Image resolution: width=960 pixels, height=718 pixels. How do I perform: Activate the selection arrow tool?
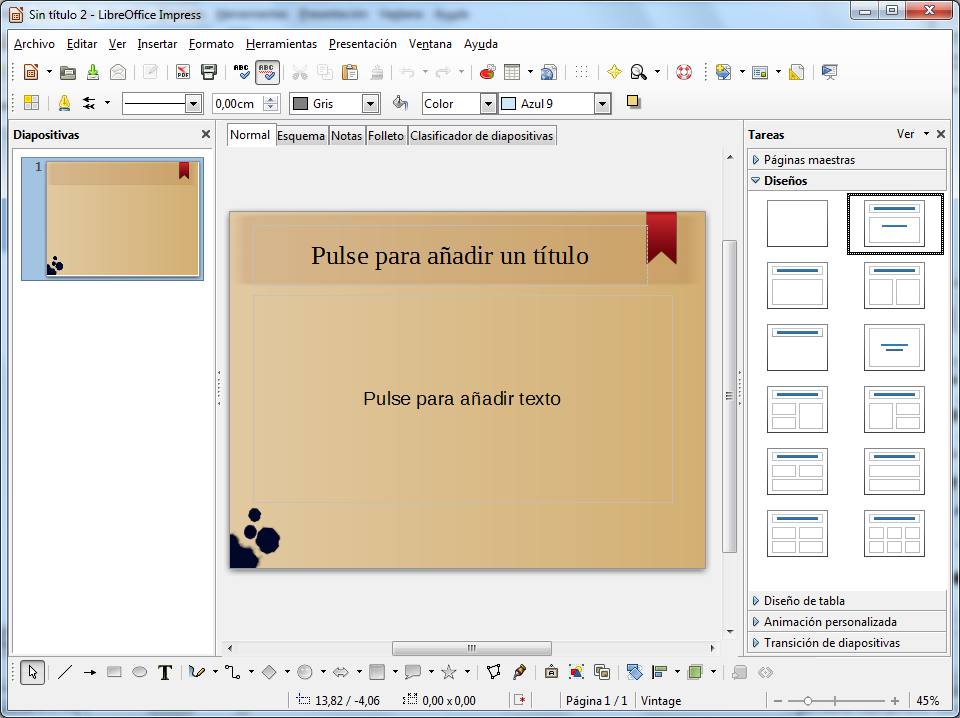pyautogui.click(x=31, y=672)
